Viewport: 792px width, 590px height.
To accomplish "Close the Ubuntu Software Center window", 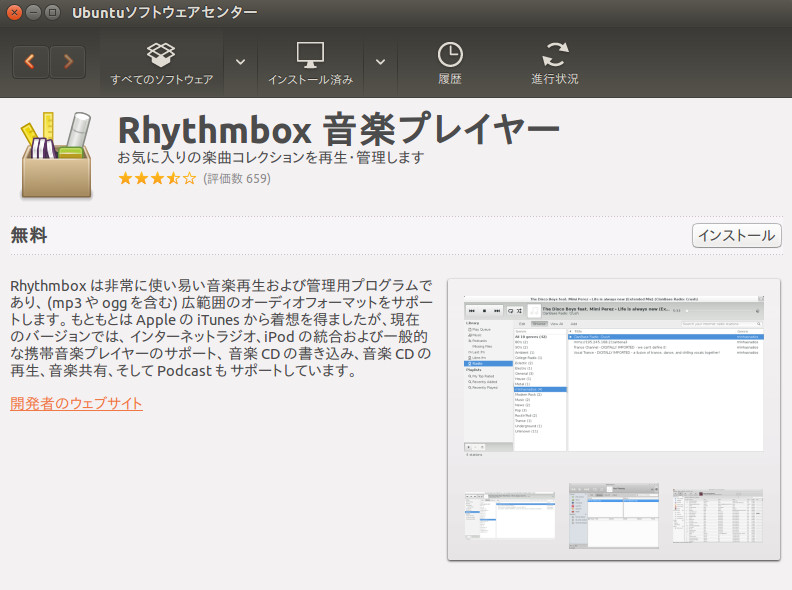I will point(14,12).
